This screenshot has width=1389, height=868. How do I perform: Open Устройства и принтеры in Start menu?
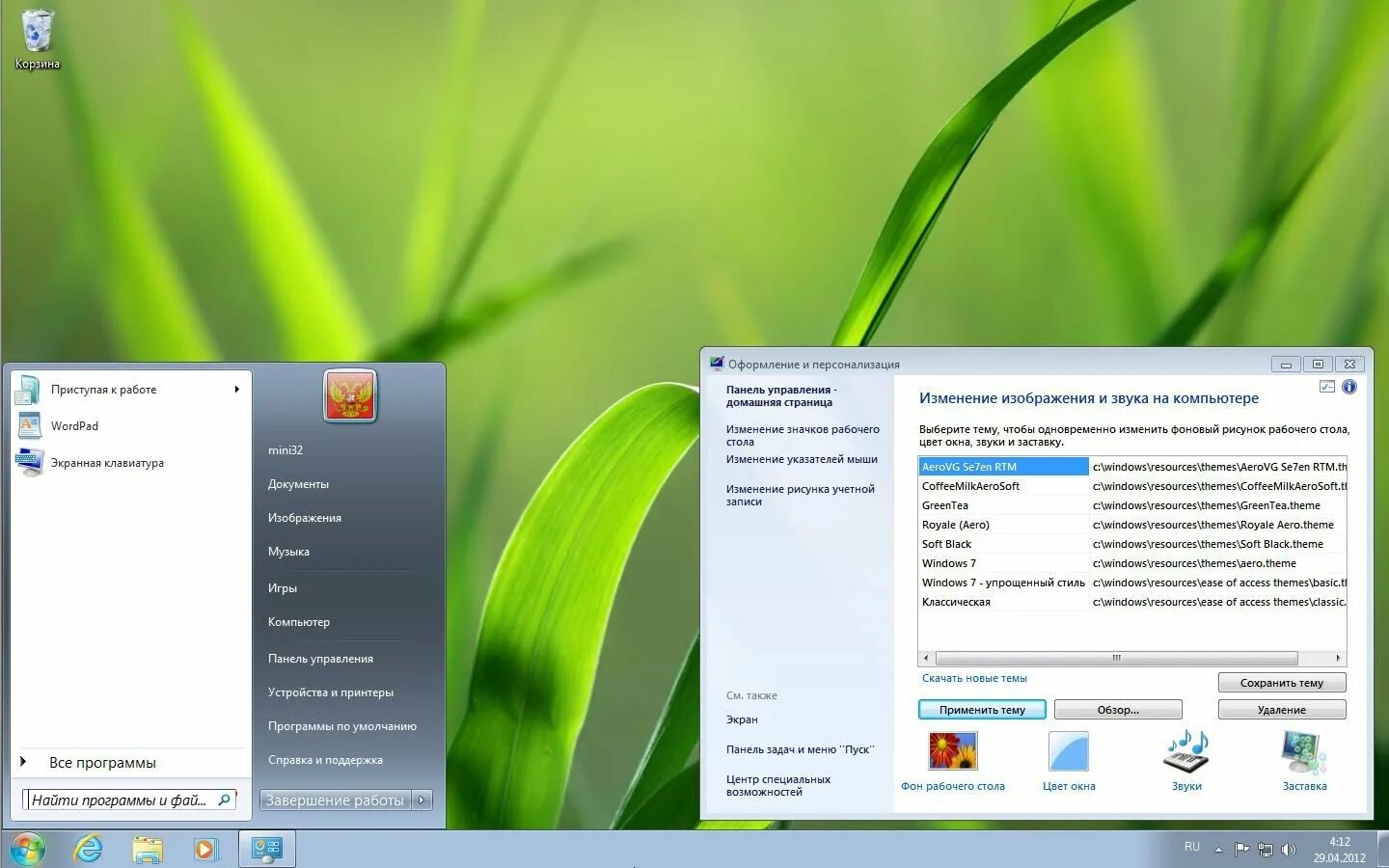(331, 692)
